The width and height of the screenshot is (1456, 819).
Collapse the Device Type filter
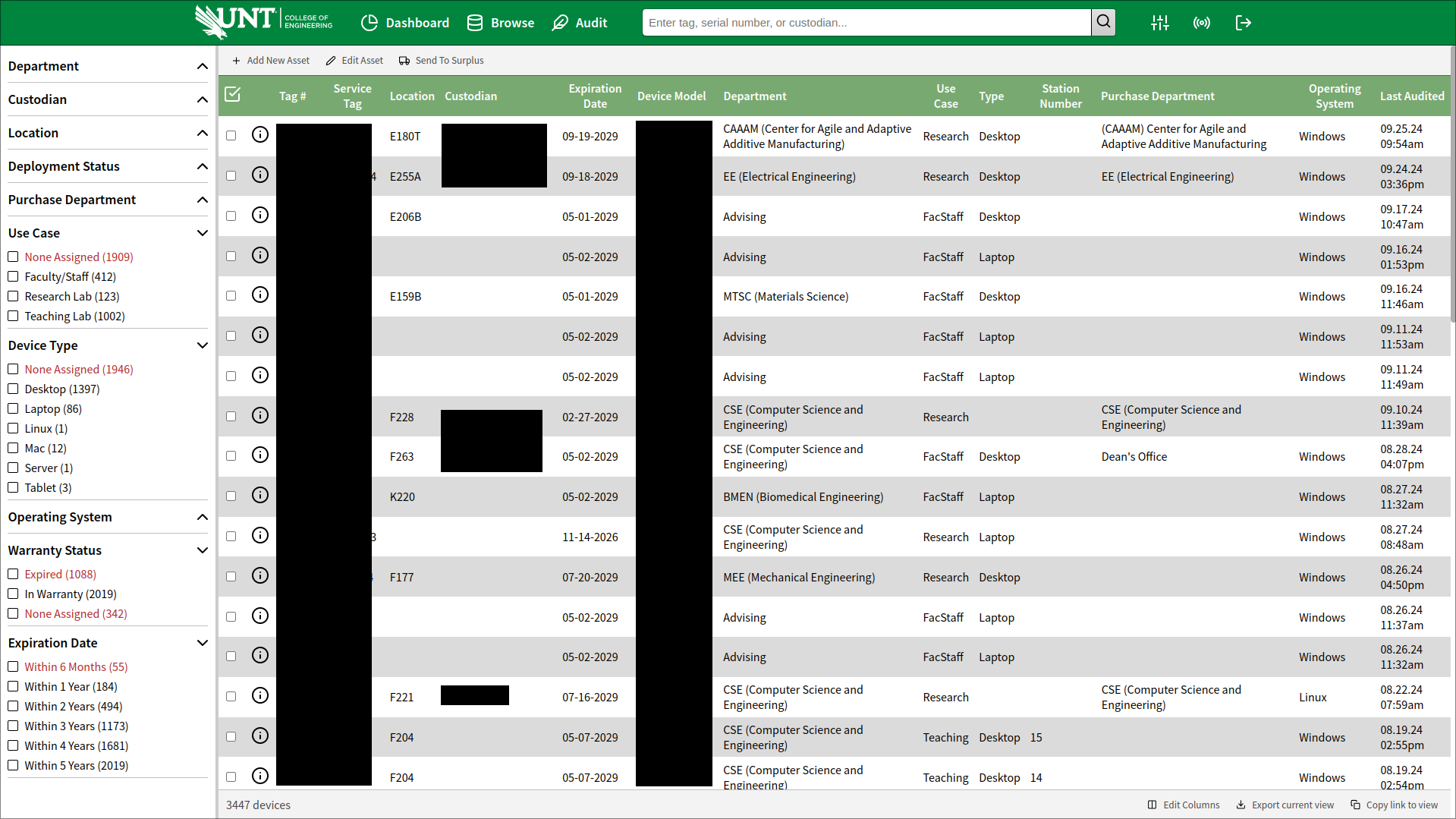pos(108,345)
